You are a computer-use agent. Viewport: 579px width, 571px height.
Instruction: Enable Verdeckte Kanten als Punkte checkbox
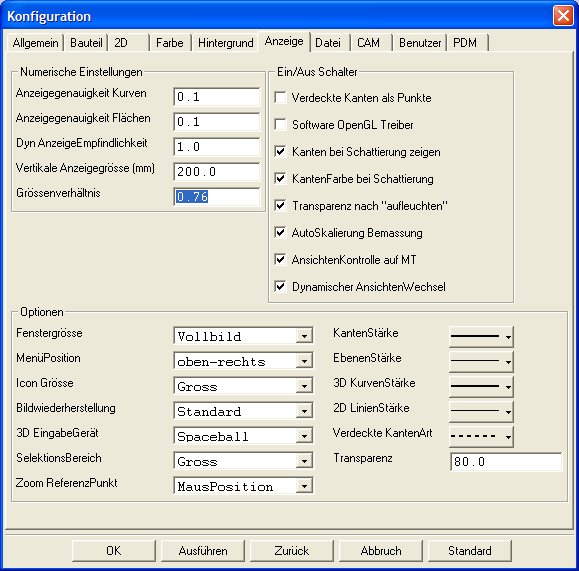(280, 98)
